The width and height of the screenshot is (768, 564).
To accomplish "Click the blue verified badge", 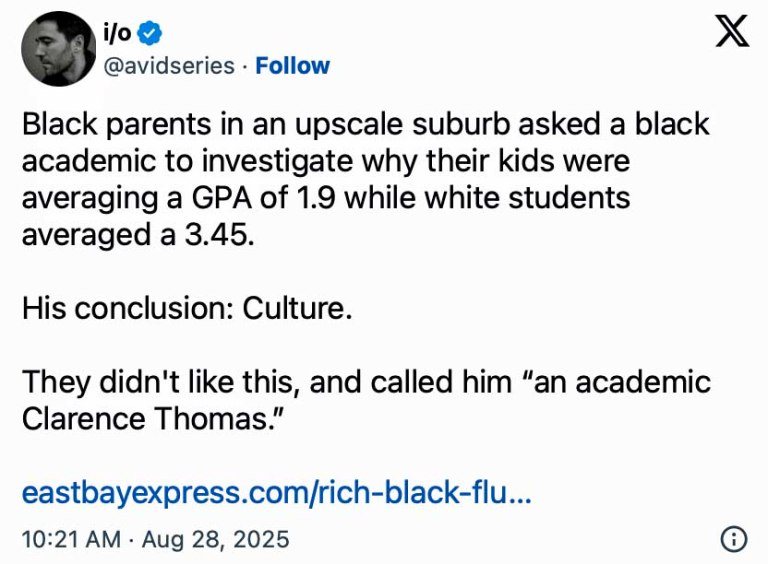I will pyautogui.click(x=150, y=34).
